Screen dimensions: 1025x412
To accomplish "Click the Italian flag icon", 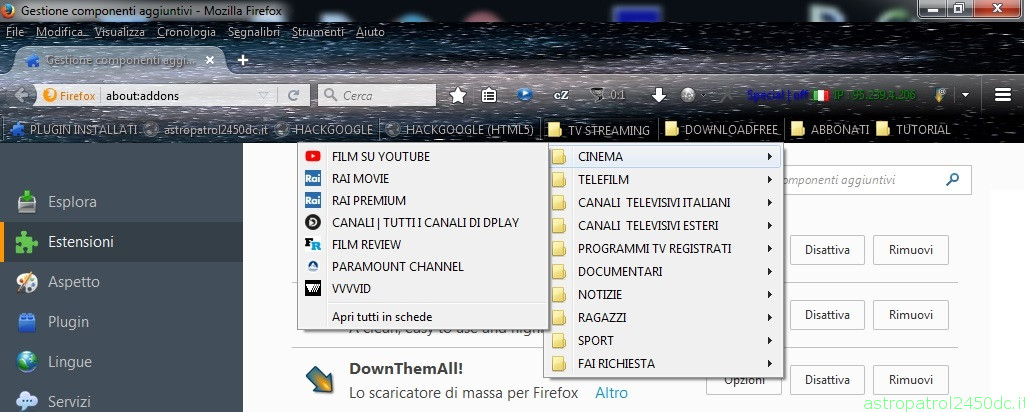I will tap(820, 95).
